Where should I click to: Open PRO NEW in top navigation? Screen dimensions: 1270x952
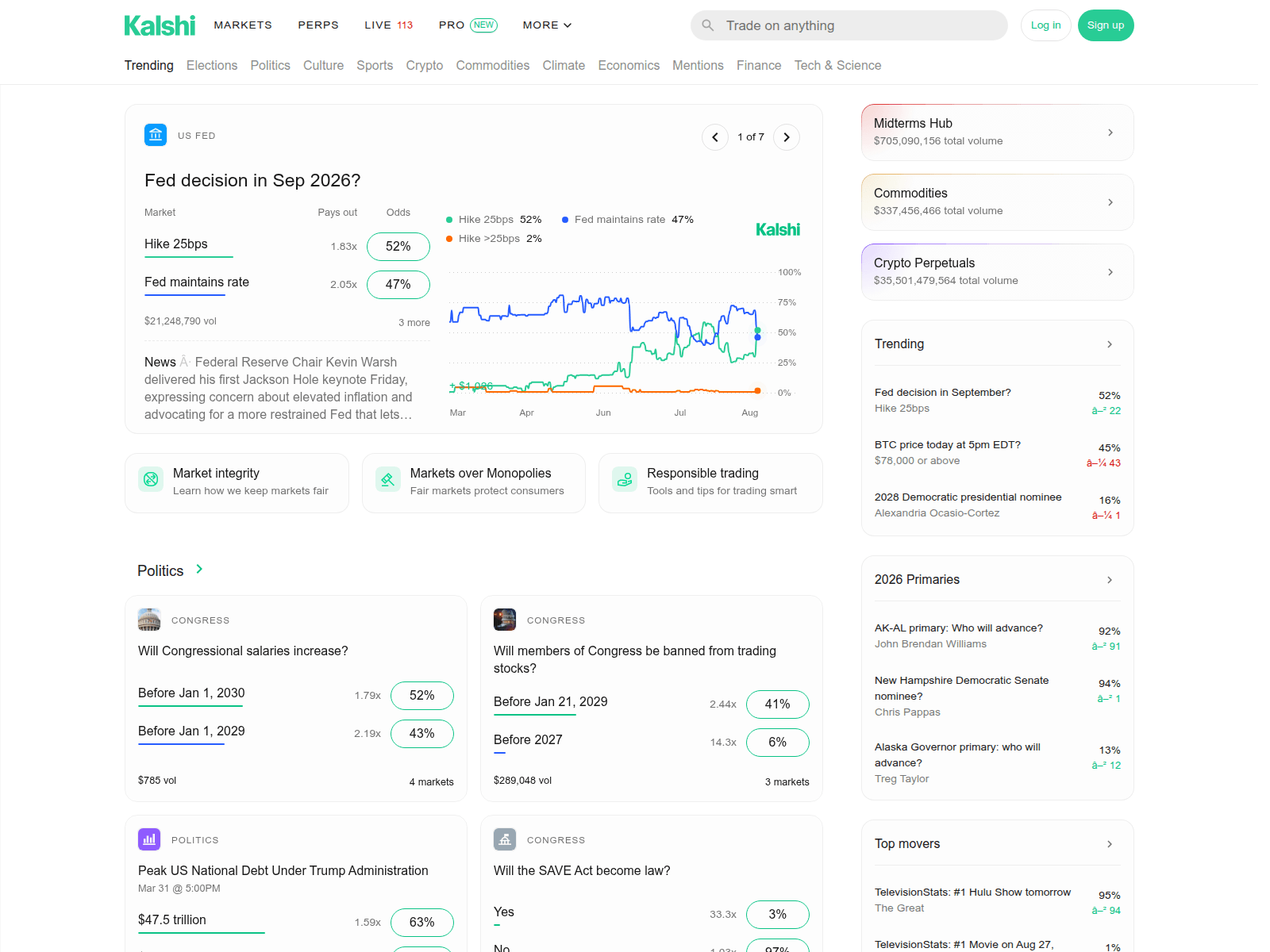[468, 25]
